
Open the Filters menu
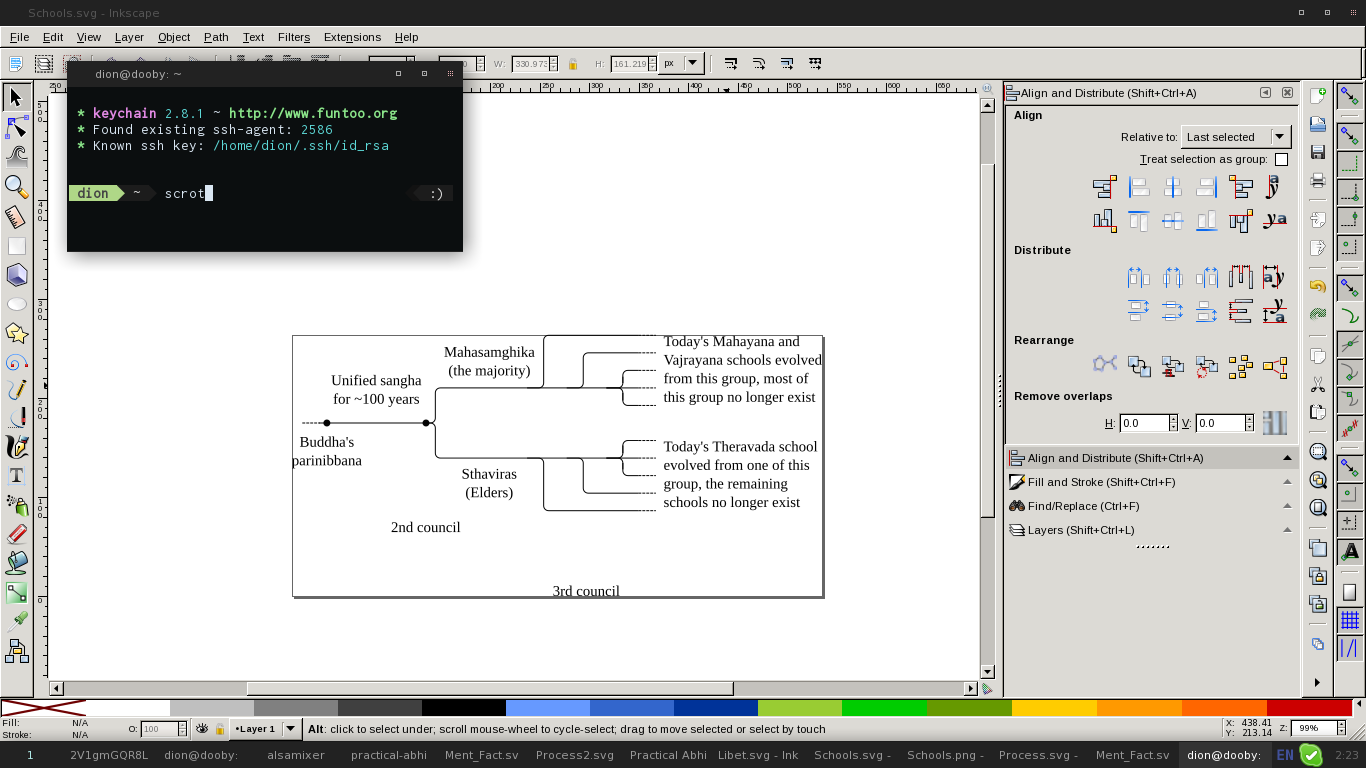(x=294, y=37)
